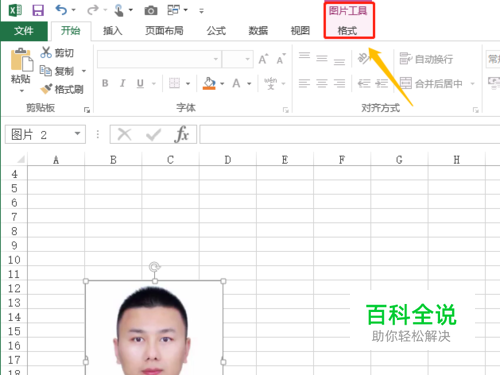Toggle italic formatting
Viewport: 500px width, 375px height.
[x=123, y=83]
